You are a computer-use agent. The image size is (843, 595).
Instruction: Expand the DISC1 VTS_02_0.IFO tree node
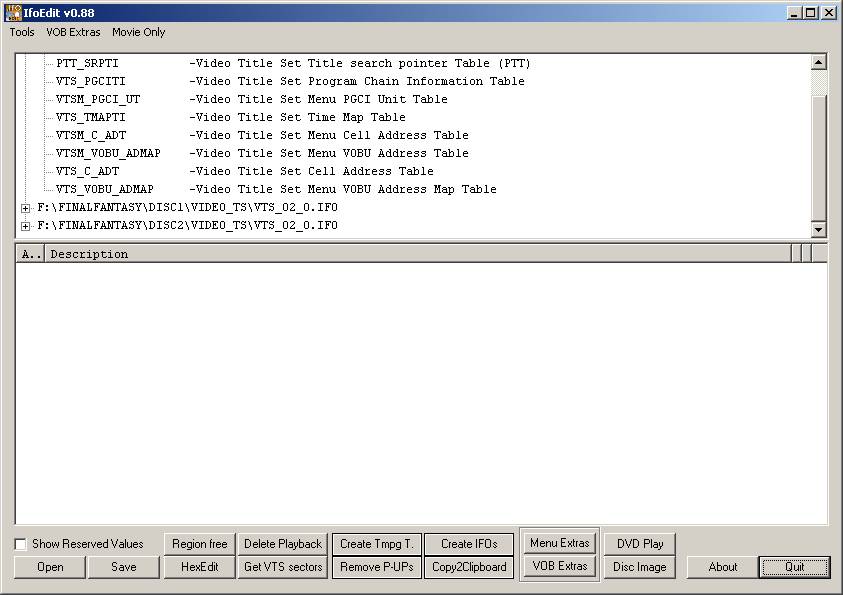25,208
